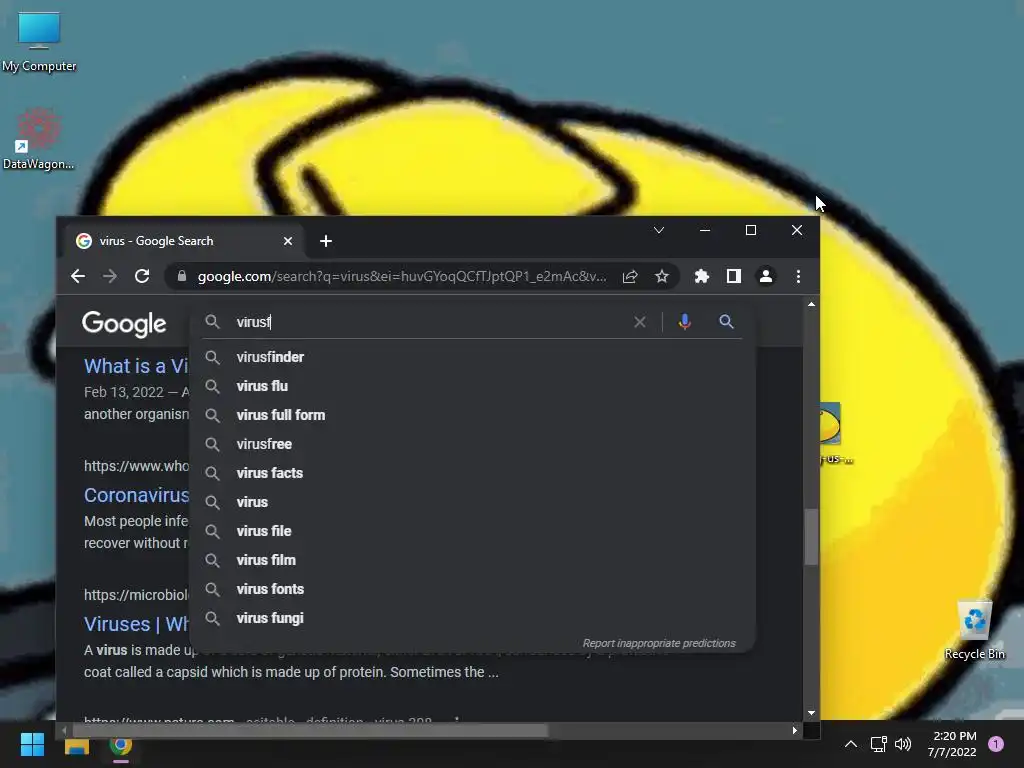This screenshot has width=1024, height=768.
Task: Click the scrollbar down arrow
Action: click(x=811, y=713)
